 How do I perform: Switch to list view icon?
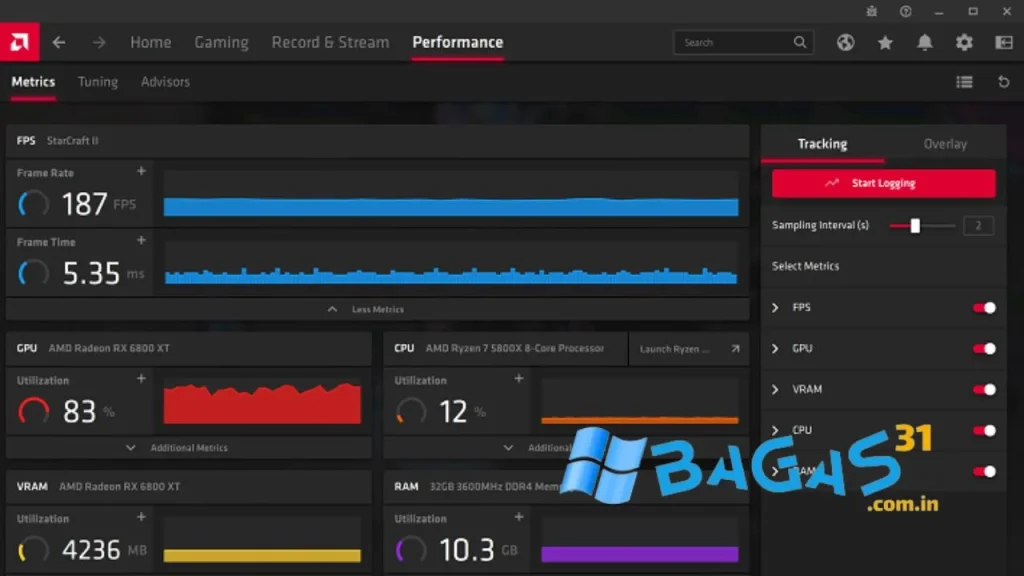965,82
